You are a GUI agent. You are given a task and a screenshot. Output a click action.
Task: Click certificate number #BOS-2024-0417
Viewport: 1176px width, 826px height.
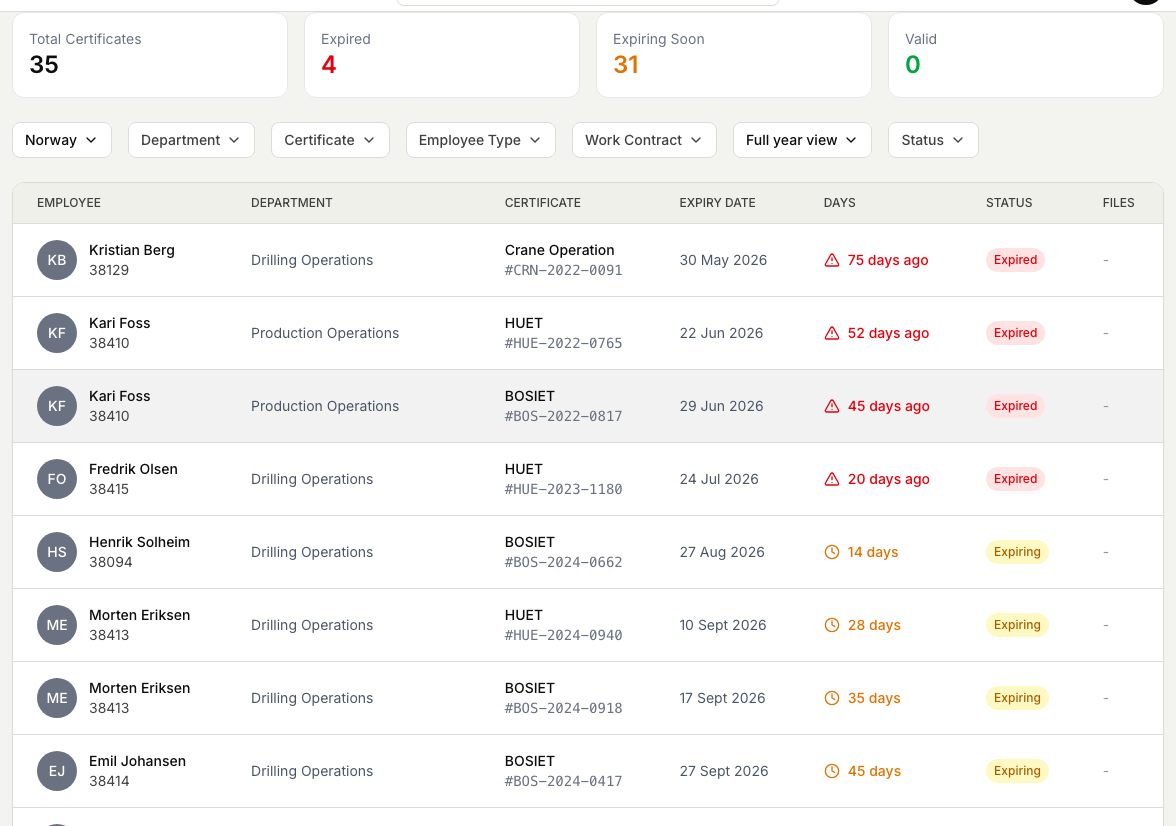coord(563,781)
